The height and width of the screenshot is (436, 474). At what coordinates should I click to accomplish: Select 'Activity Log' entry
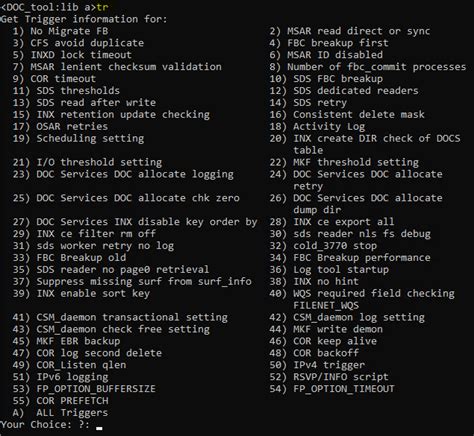coord(329,127)
